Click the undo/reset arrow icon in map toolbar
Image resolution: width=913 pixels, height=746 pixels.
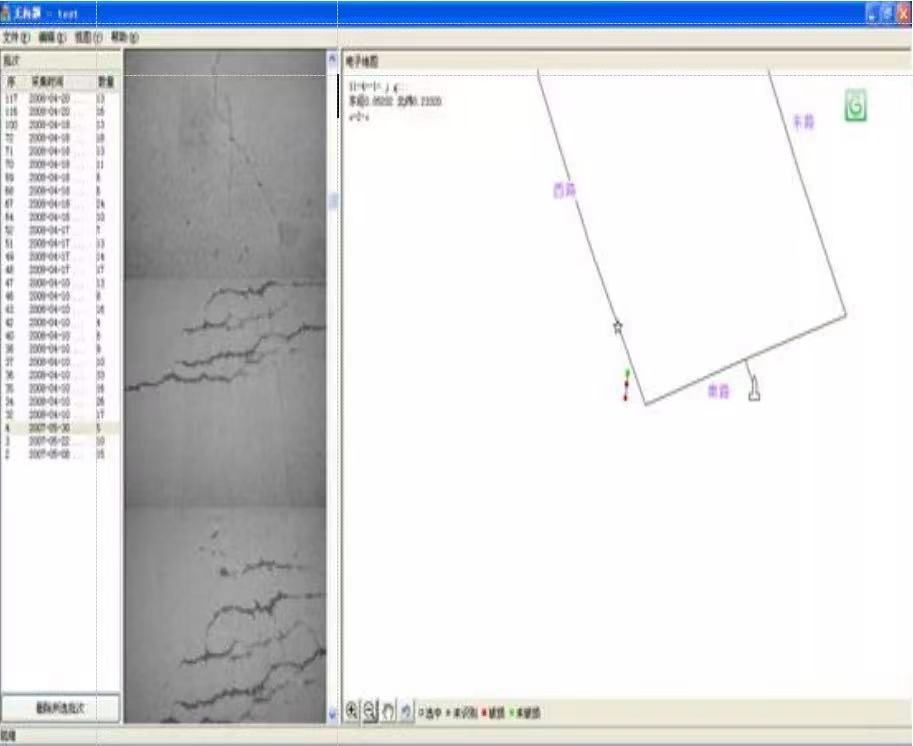point(406,711)
